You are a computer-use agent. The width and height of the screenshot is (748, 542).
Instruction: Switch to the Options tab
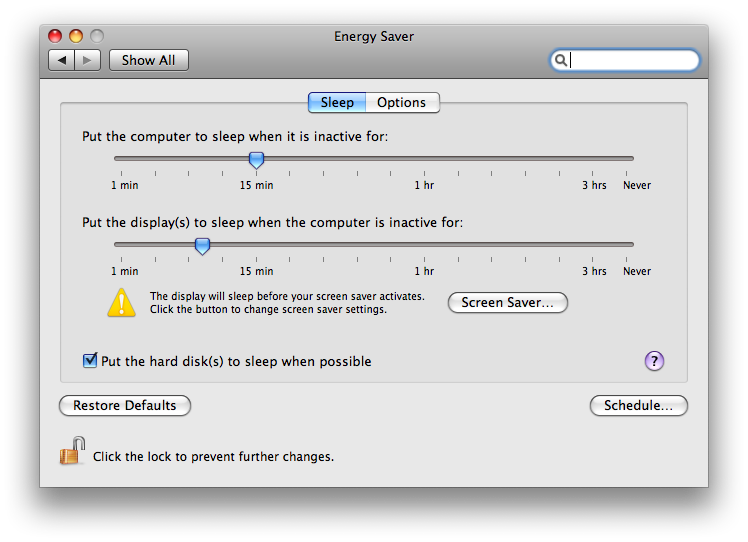[402, 103]
